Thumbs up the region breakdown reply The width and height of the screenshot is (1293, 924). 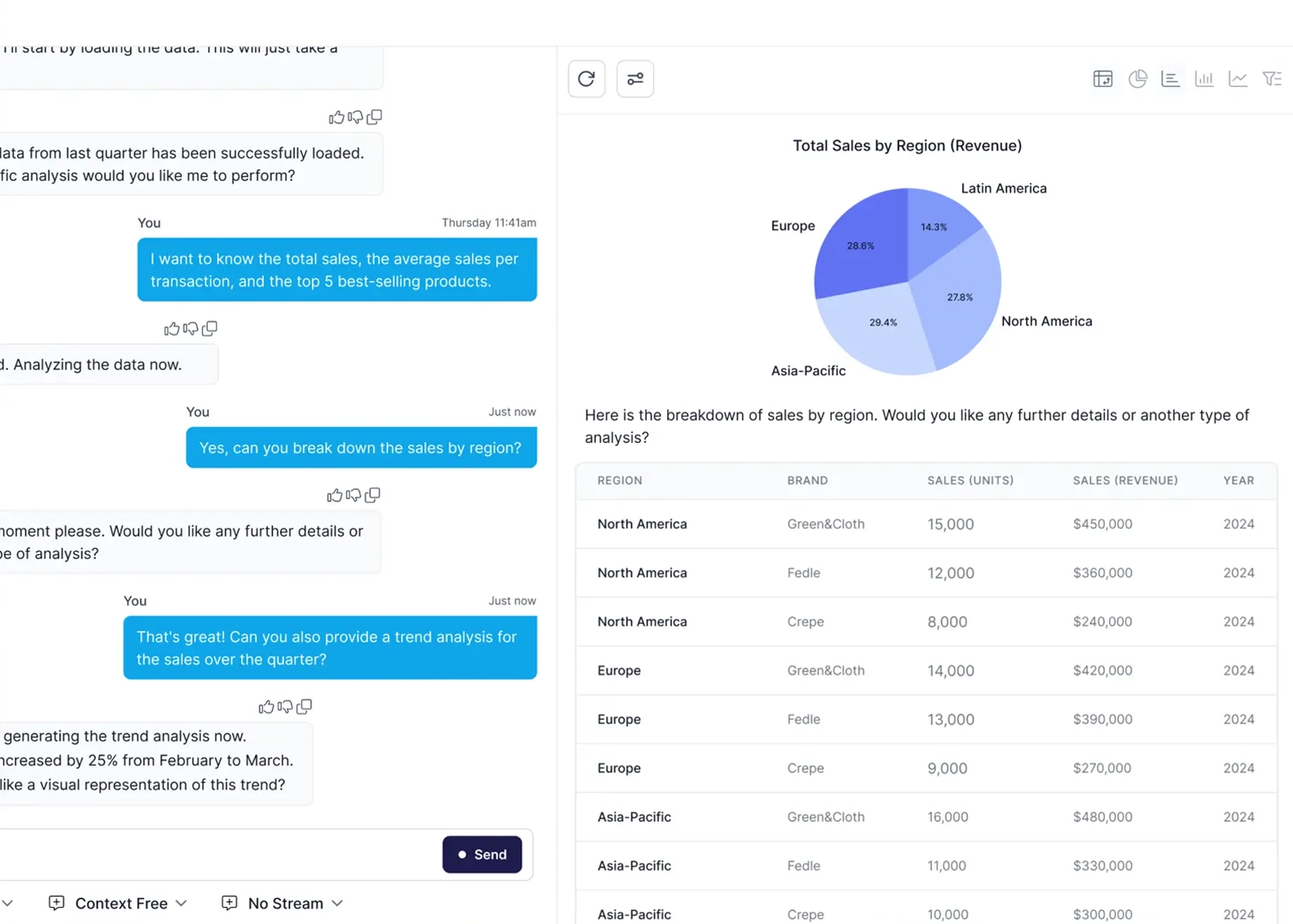click(x=335, y=495)
